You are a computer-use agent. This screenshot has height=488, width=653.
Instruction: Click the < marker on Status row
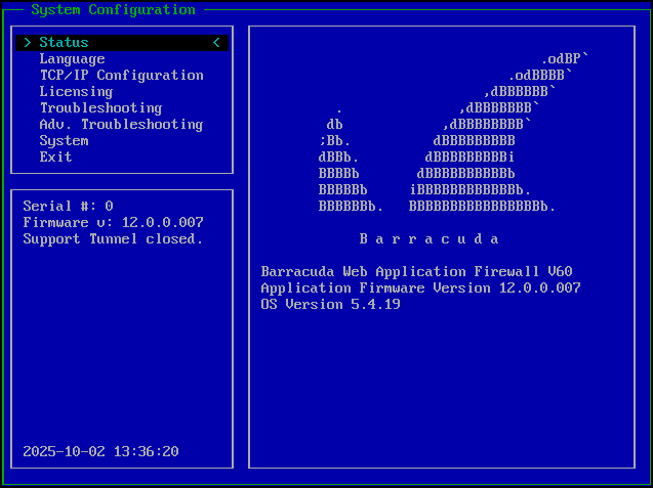coord(216,43)
